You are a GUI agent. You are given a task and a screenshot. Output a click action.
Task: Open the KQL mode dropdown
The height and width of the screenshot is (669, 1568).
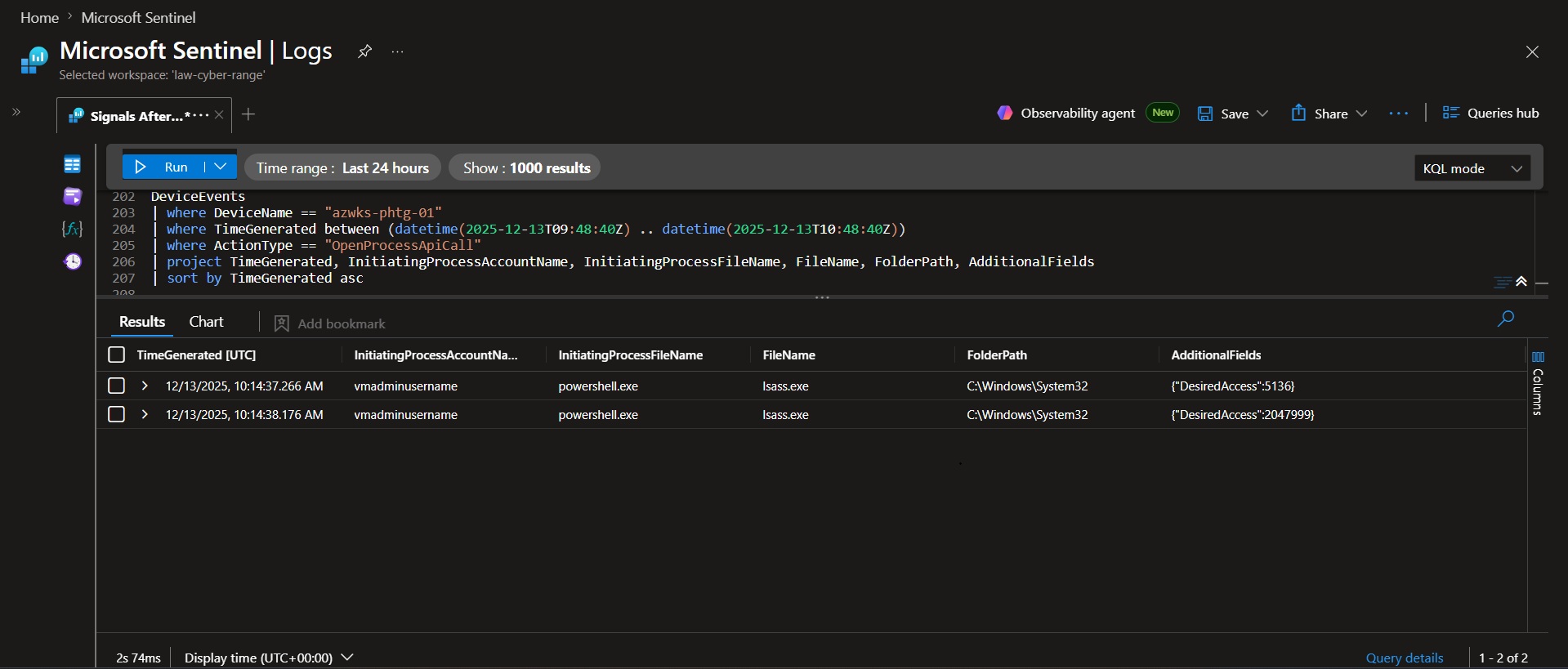point(1472,168)
